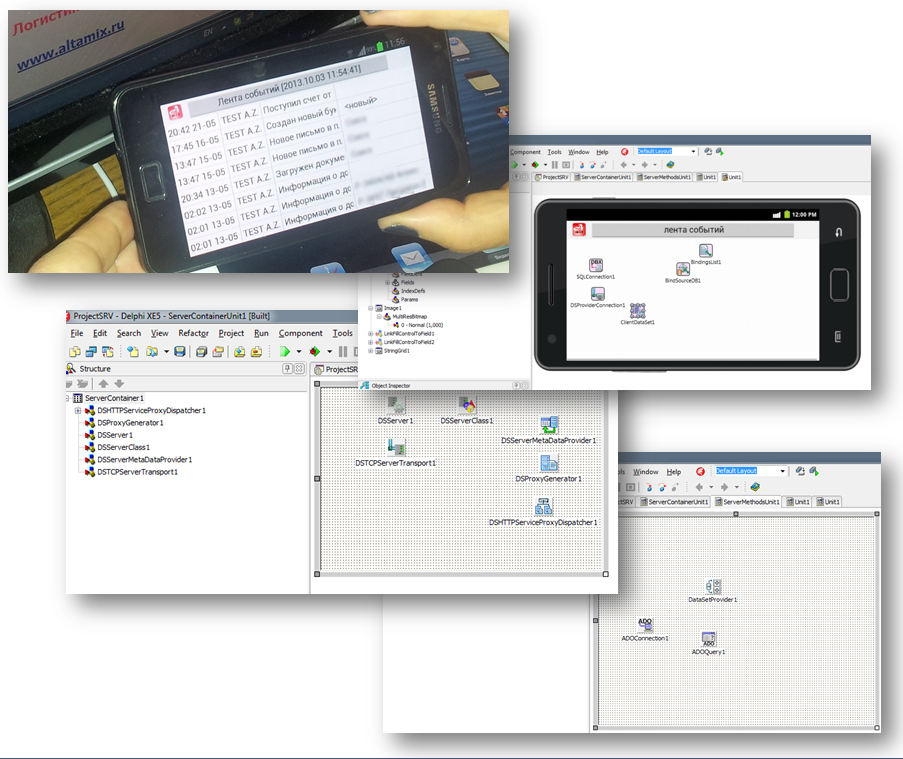Collapse ServerContainer1 root node in Structure tree
Image resolution: width=903 pixels, height=759 pixels.
point(67,398)
